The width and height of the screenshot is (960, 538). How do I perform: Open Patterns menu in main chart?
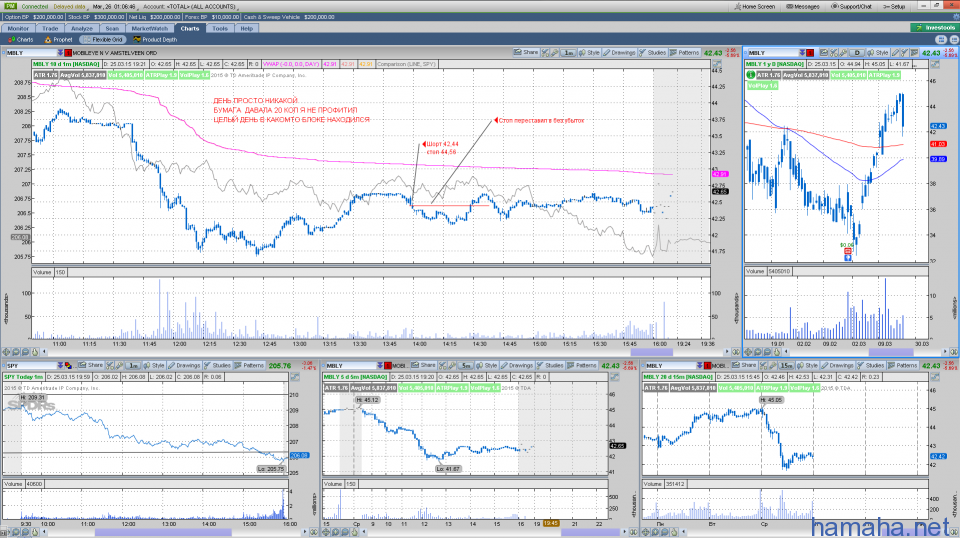click(x=684, y=53)
